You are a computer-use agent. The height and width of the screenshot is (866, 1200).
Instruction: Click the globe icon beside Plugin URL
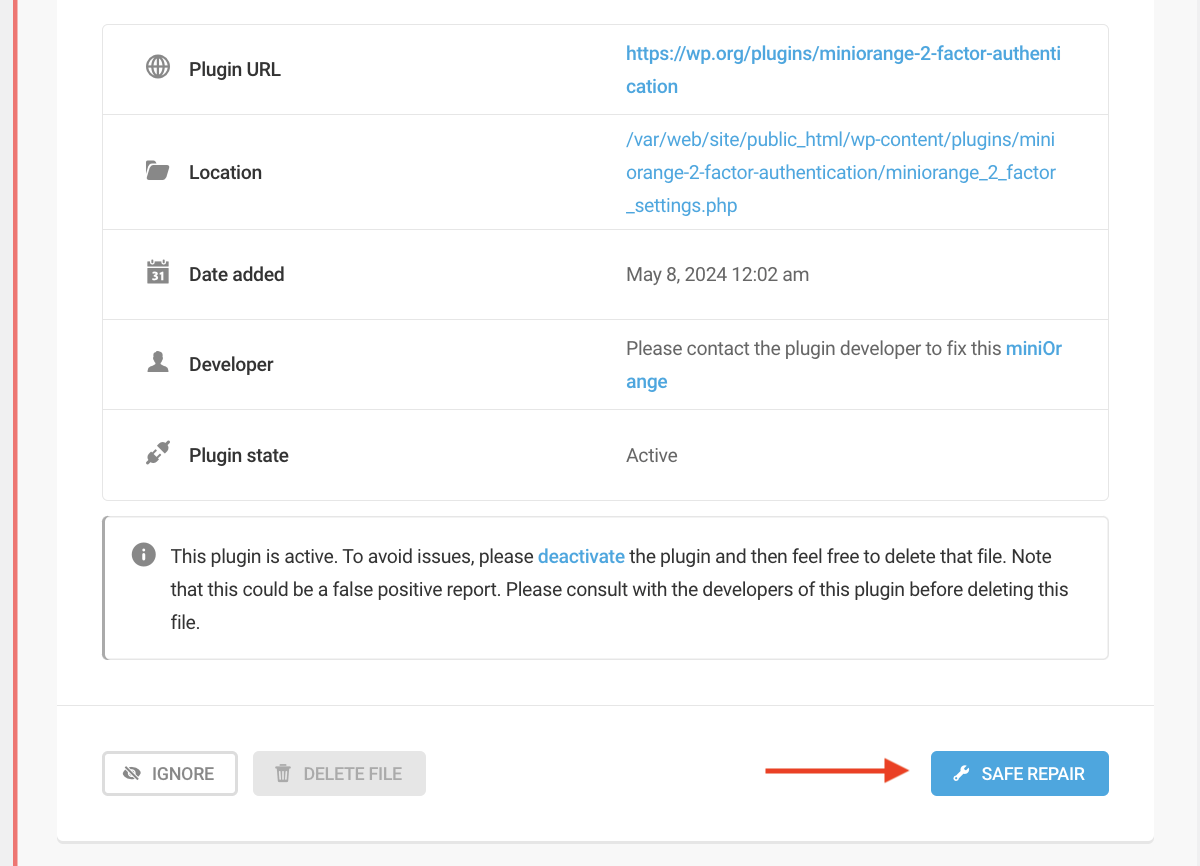[158, 68]
